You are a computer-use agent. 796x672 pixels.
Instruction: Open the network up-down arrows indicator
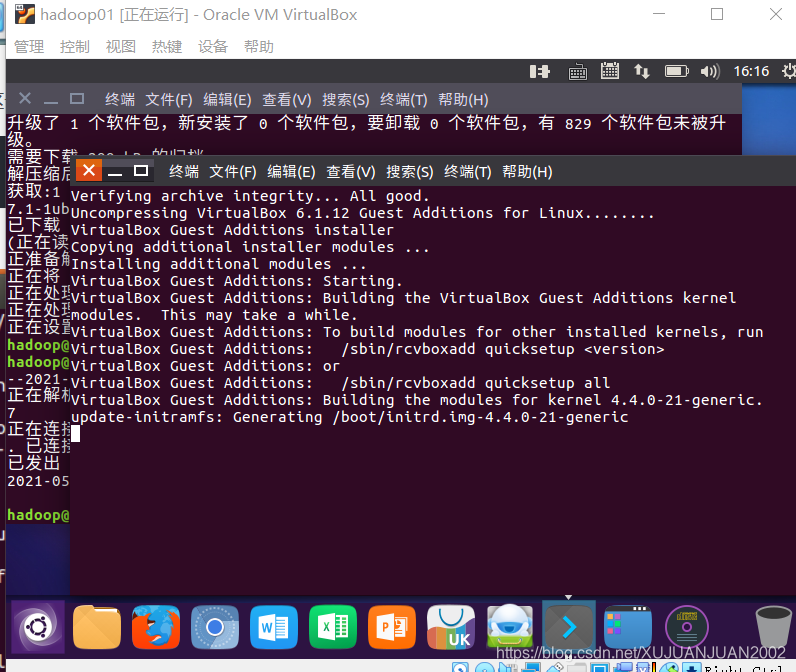click(642, 71)
